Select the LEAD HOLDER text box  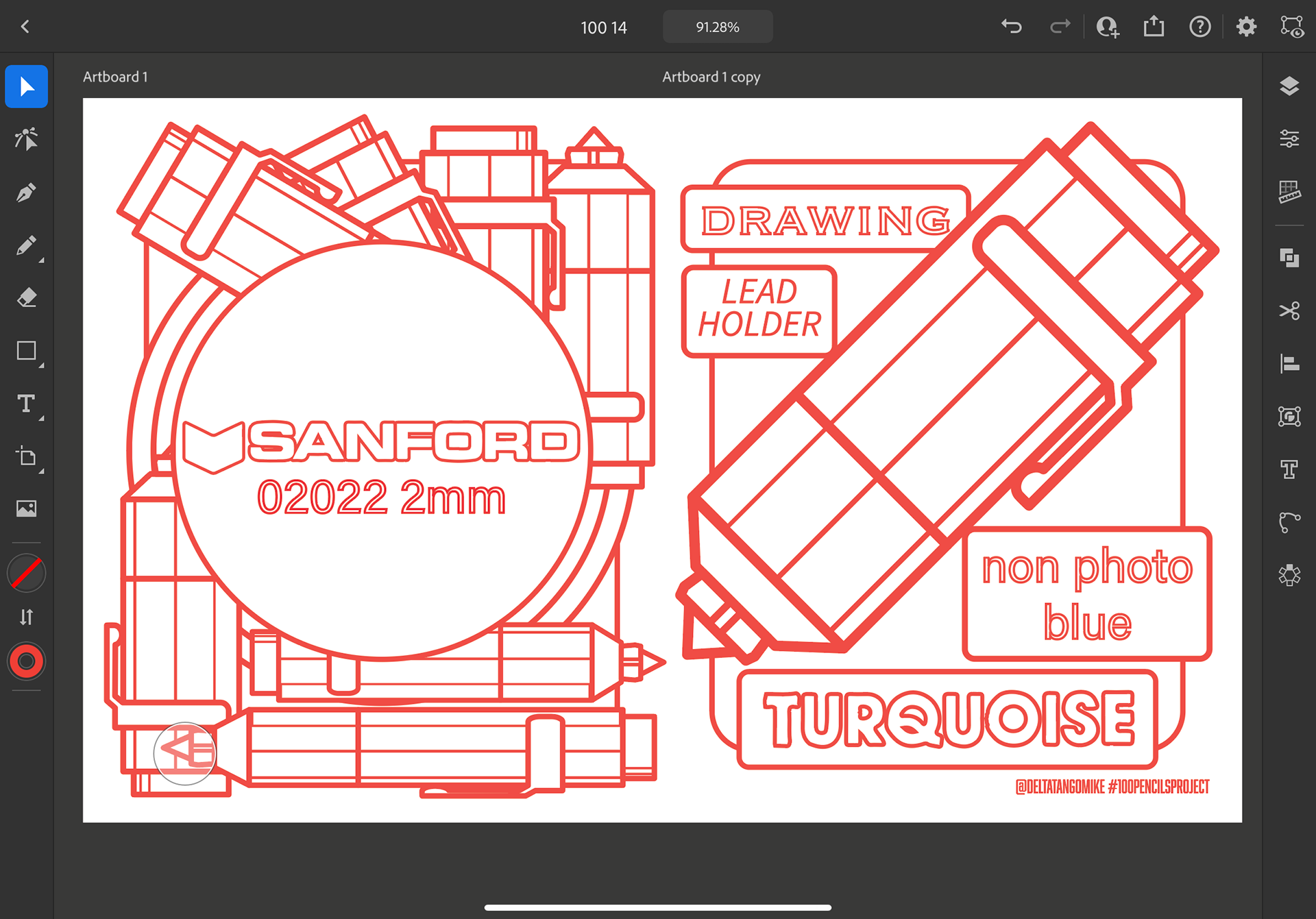[x=759, y=311]
